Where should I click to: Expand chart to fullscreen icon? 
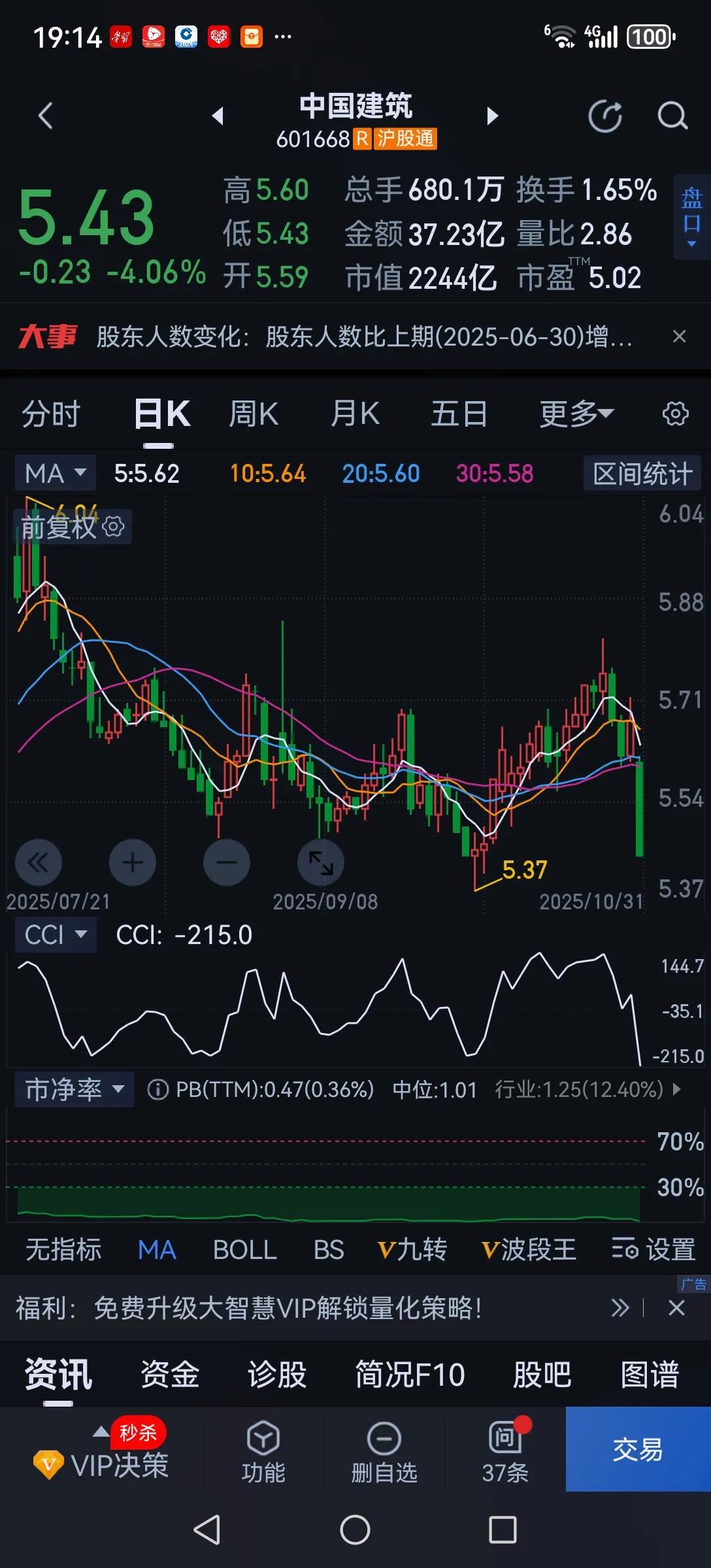pos(321,862)
